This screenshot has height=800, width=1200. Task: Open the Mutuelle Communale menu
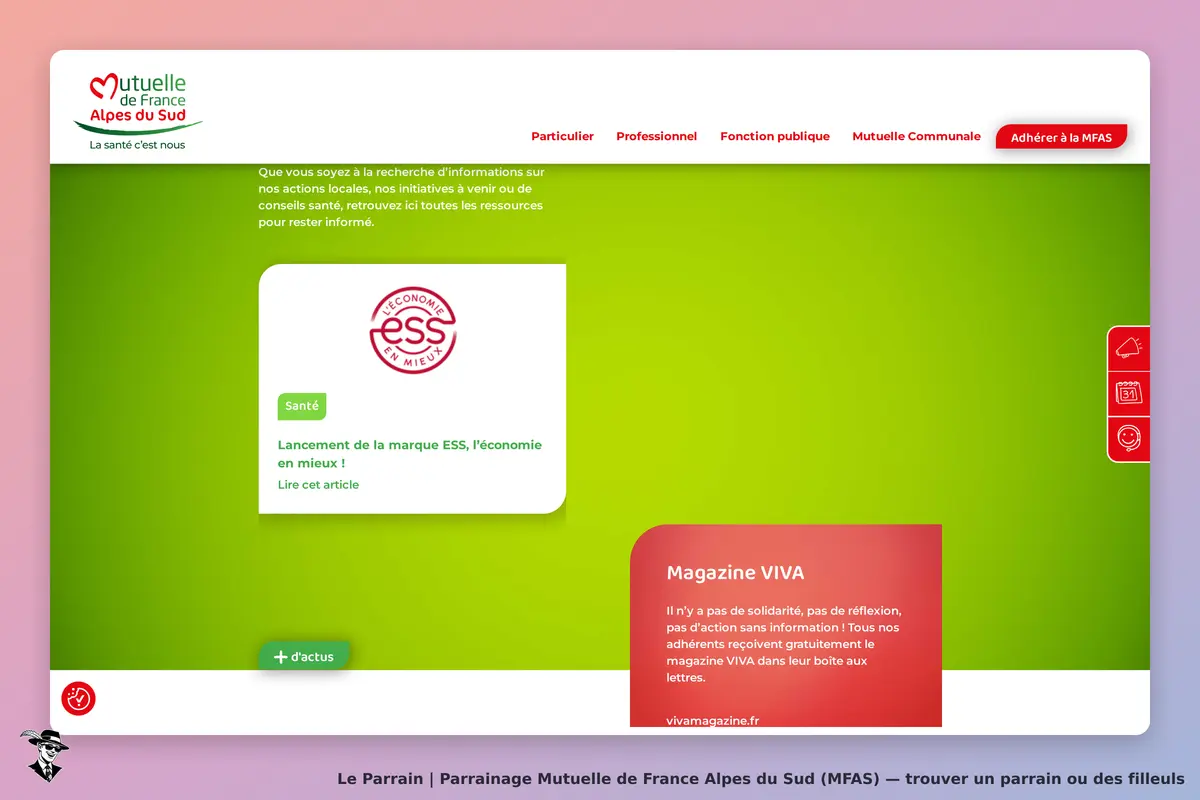(x=916, y=136)
